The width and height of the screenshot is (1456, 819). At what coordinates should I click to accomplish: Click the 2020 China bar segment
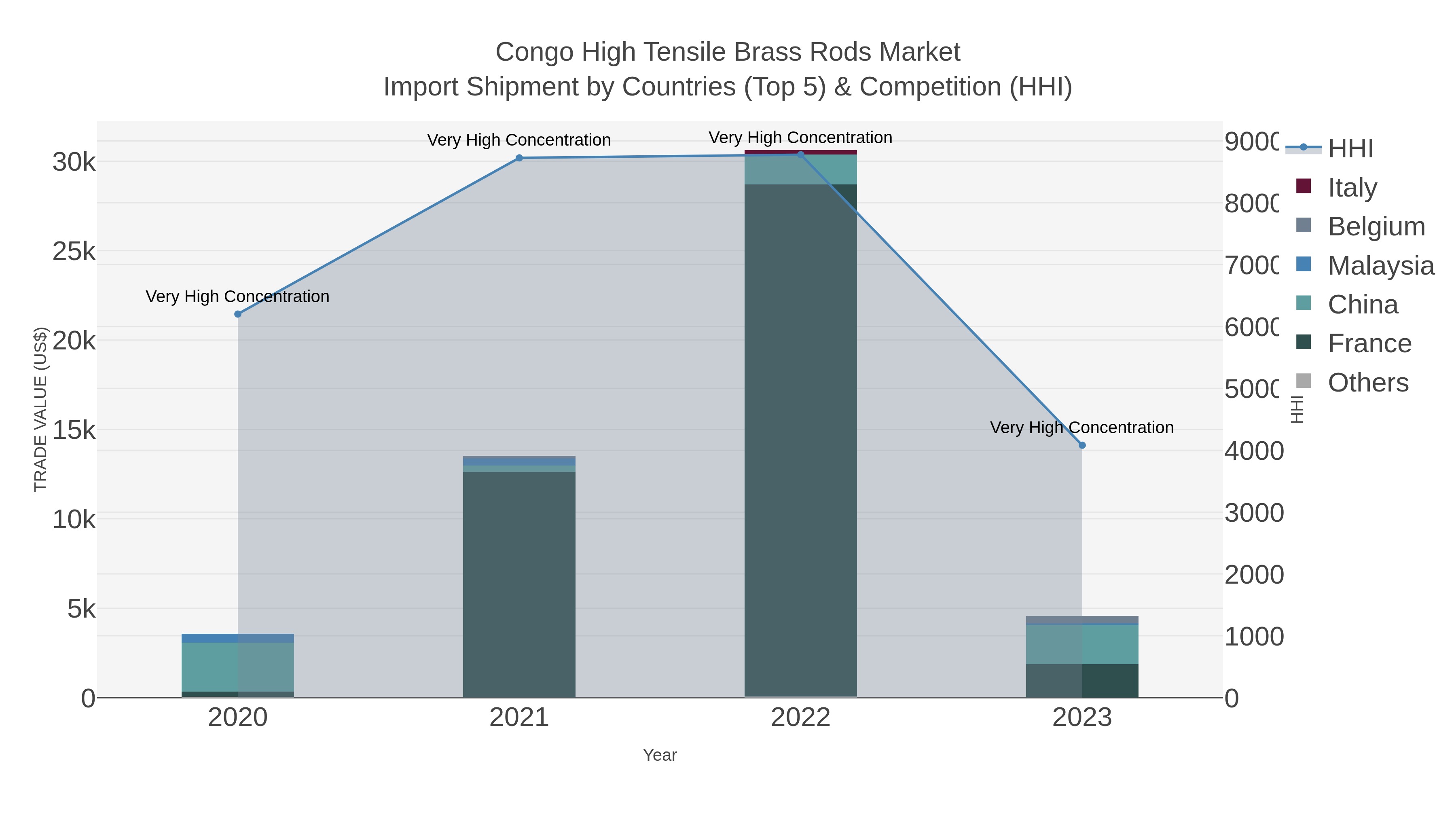click(238, 667)
